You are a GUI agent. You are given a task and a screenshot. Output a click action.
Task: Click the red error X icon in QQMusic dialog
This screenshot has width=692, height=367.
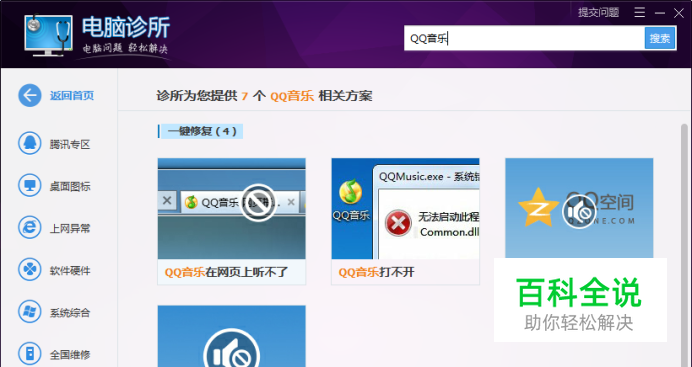(x=398, y=223)
